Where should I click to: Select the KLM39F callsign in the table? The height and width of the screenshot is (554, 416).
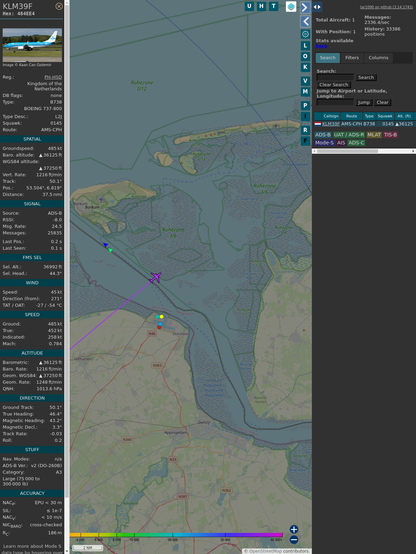coord(331,124)
